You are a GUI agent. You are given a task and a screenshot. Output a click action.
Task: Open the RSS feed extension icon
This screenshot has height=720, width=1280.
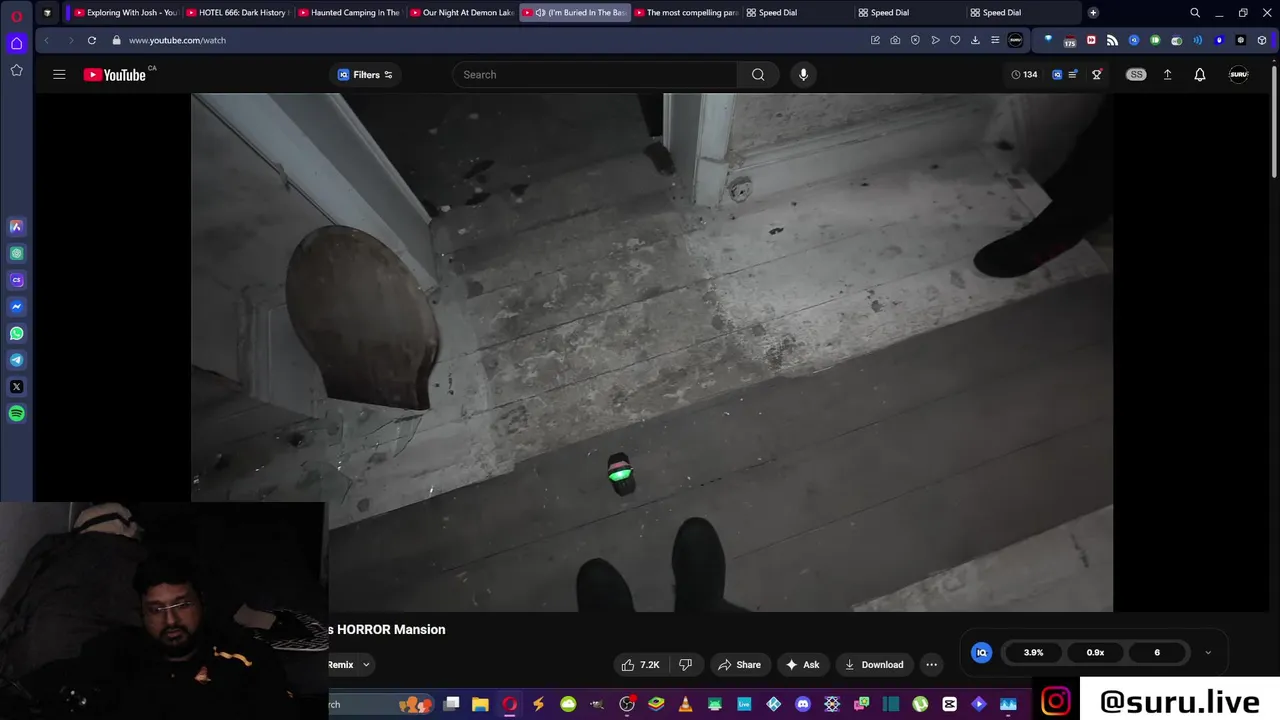click(x=1112, y=40)
